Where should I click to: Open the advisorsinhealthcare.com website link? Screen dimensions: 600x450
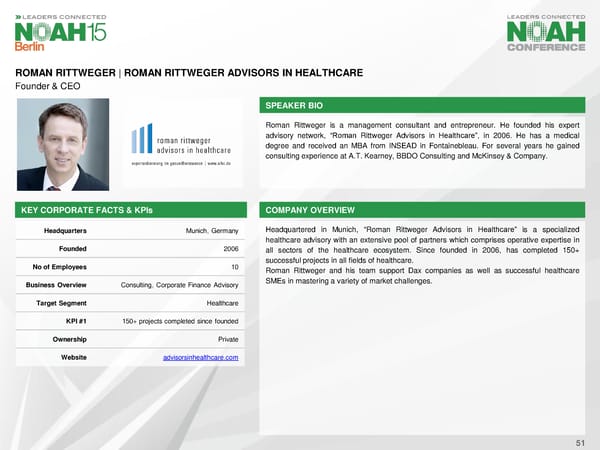coord(199,358)
